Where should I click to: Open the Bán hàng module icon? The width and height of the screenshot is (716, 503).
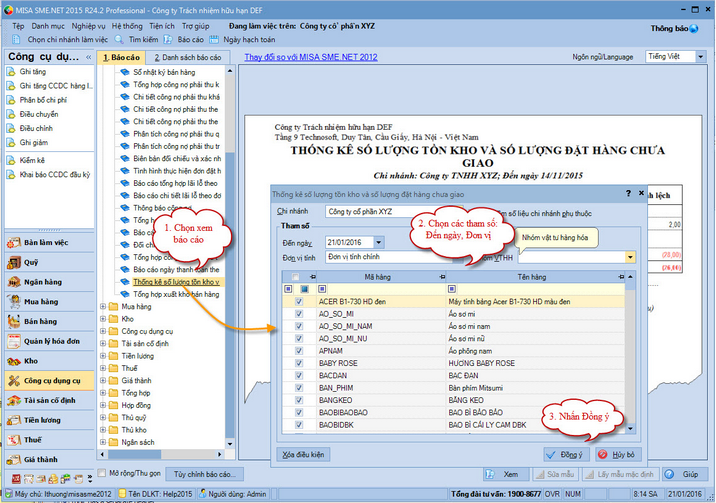click(14, 321)
